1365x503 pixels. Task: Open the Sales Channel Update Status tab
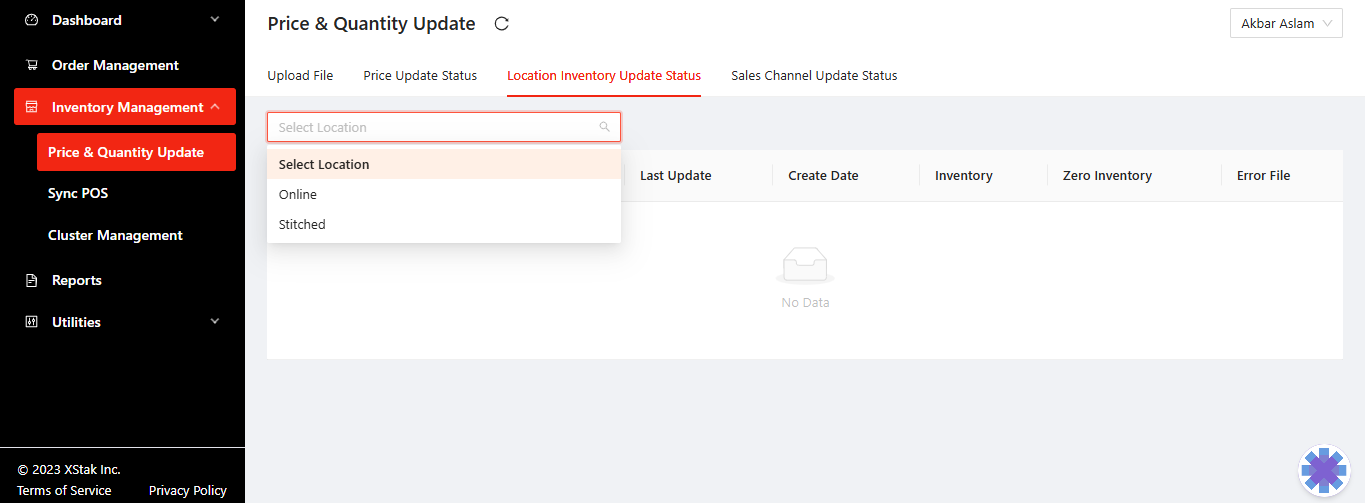point(814,75)
